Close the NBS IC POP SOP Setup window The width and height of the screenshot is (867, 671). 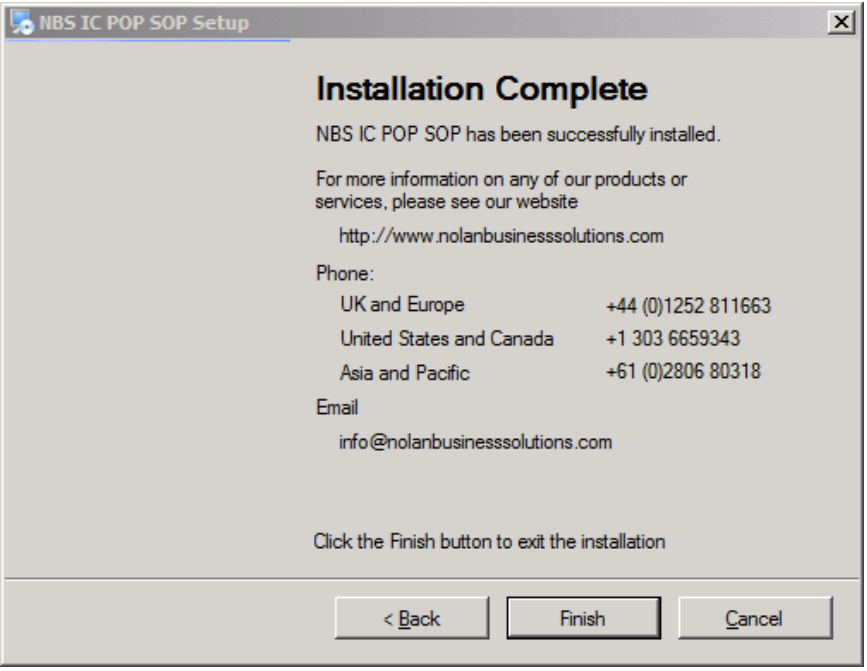coord(841,22)
